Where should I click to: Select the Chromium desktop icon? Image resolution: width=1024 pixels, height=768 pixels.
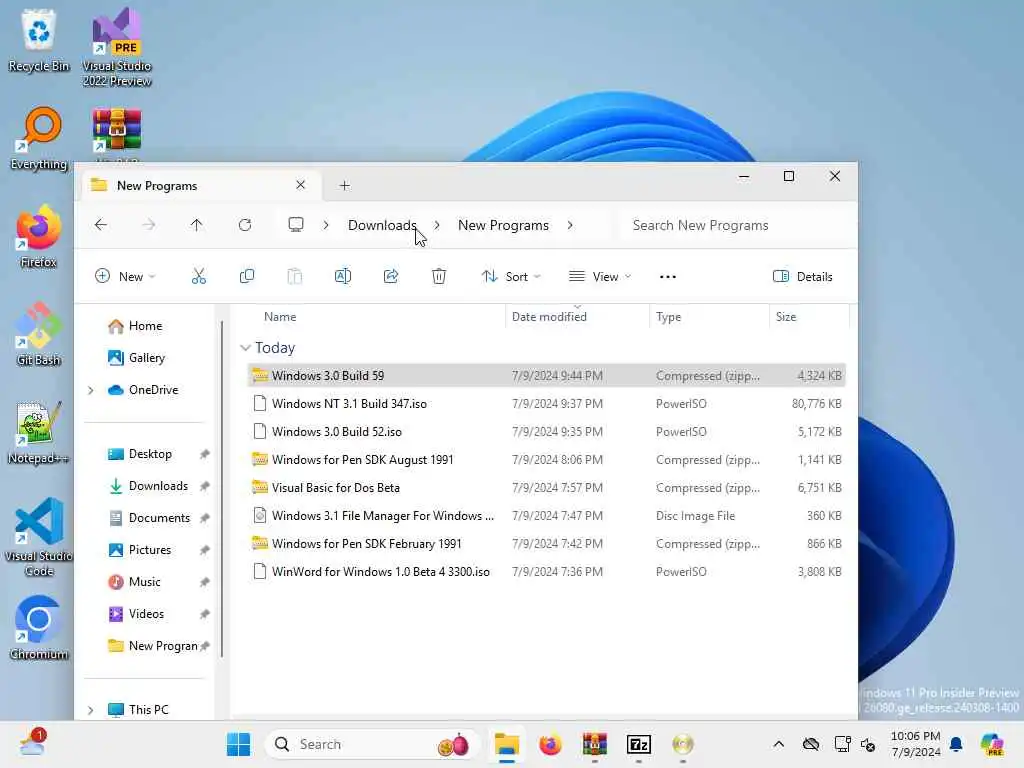coord(39,628)
